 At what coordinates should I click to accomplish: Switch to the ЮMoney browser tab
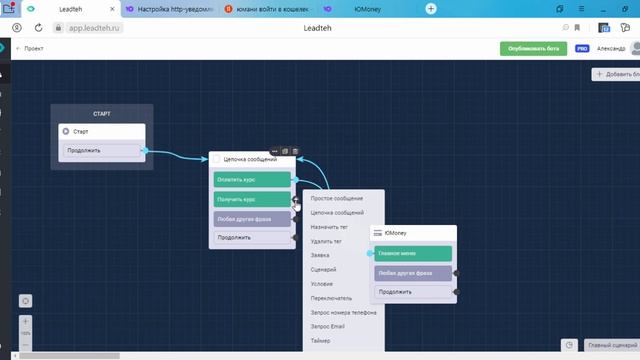[x=367, y=9]
